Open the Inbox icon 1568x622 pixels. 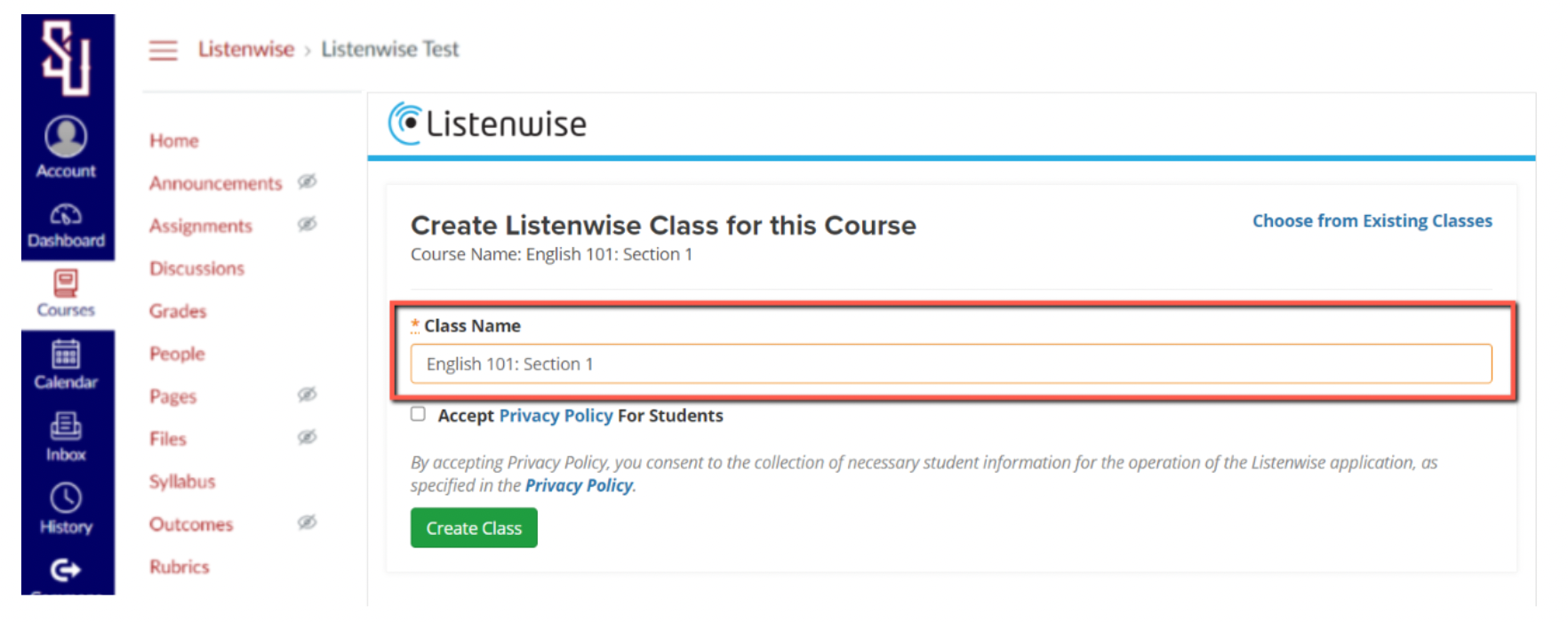point(66,427)
